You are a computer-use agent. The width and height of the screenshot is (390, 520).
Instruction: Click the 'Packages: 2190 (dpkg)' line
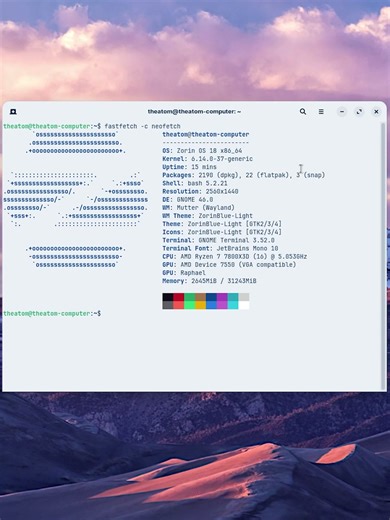(244, 175)
